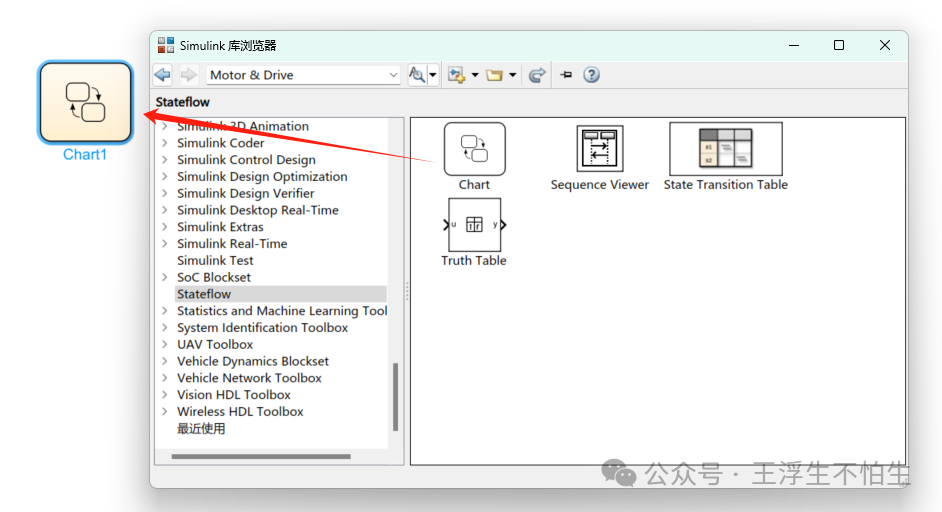The height and width of the screenshot is (512, 942).
Task: Select Vehicle Network Toolbox library
Action: (249, 378)
